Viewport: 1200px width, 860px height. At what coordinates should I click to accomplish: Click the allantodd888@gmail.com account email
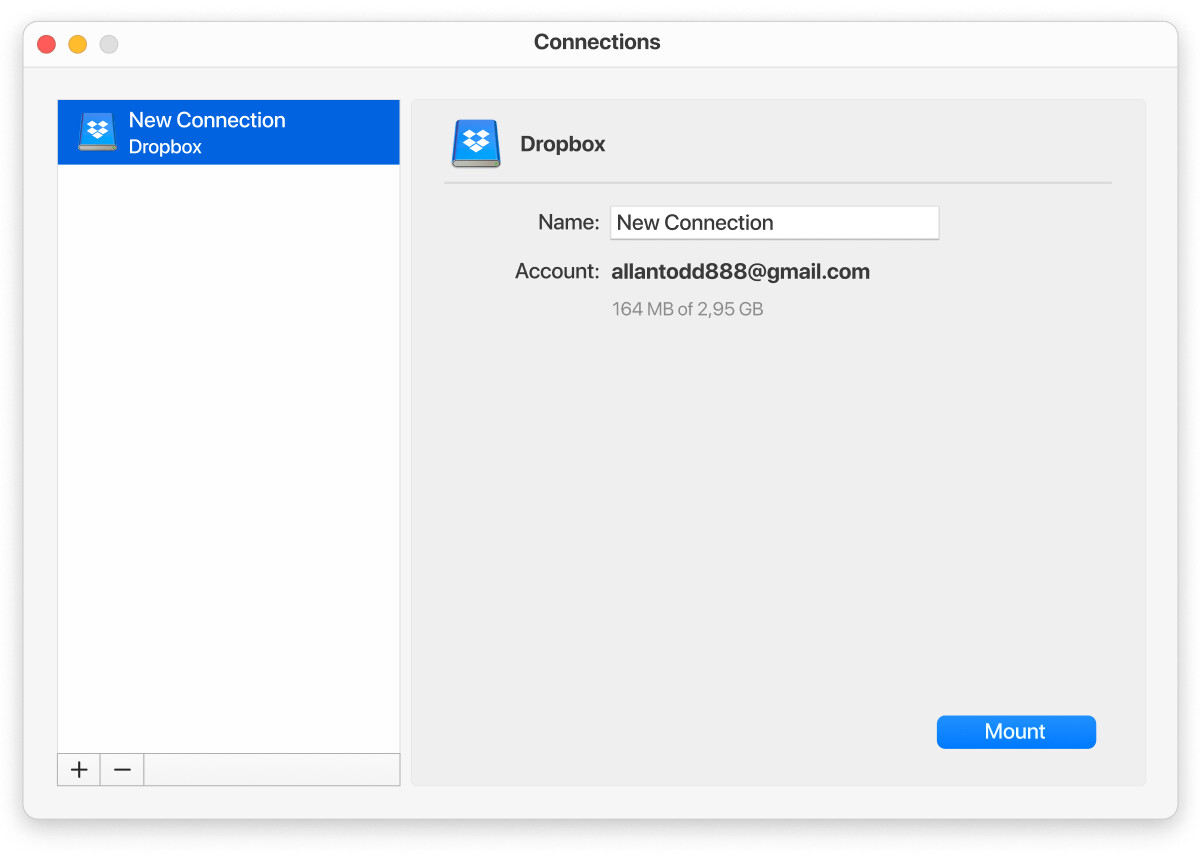(x=740, y=271)
